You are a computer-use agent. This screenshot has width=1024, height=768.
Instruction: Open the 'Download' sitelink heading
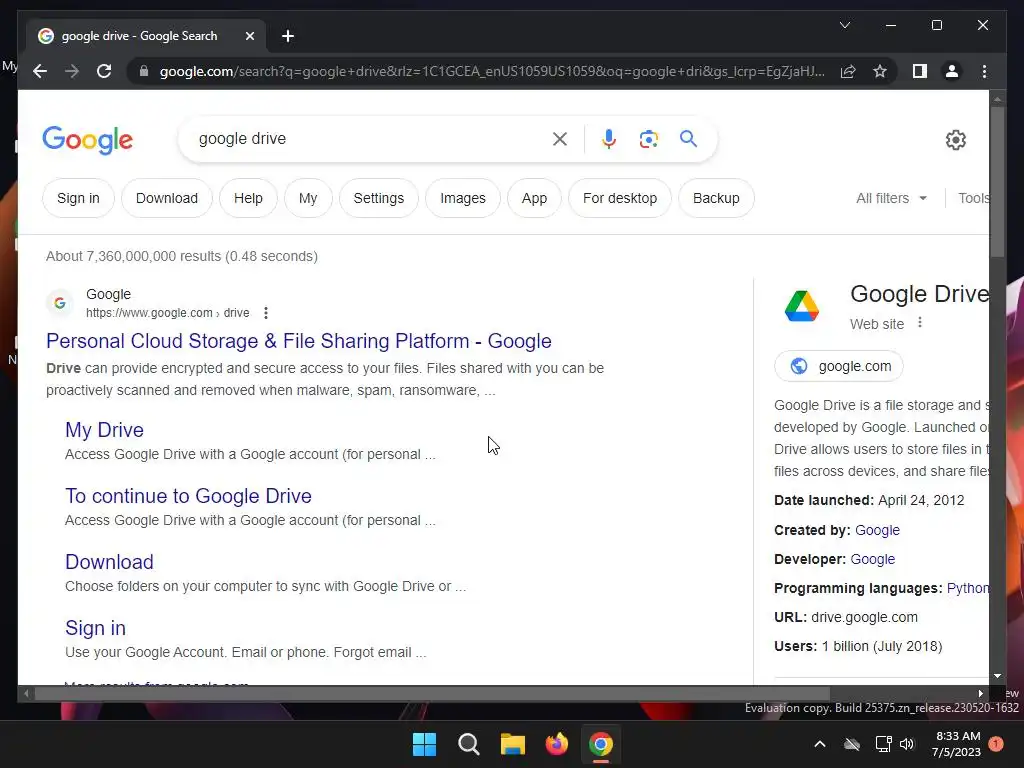110,562
